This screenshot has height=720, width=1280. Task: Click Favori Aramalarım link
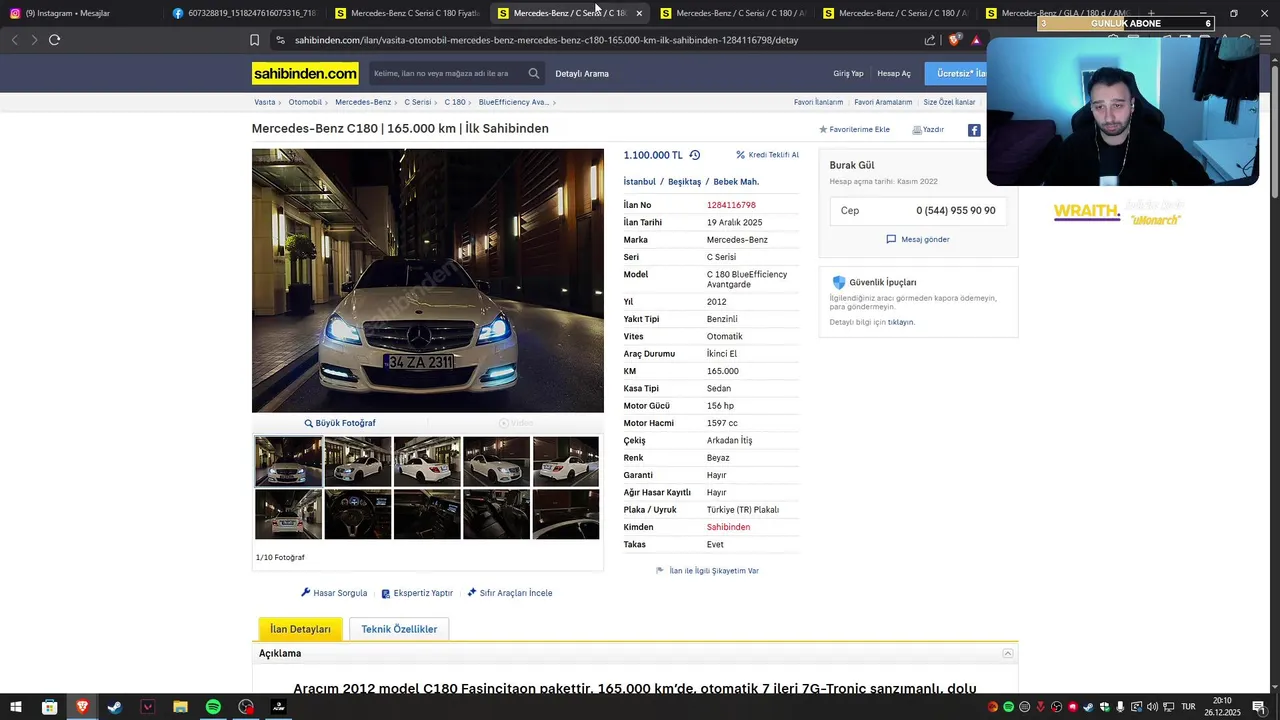(x=883, y=102)
